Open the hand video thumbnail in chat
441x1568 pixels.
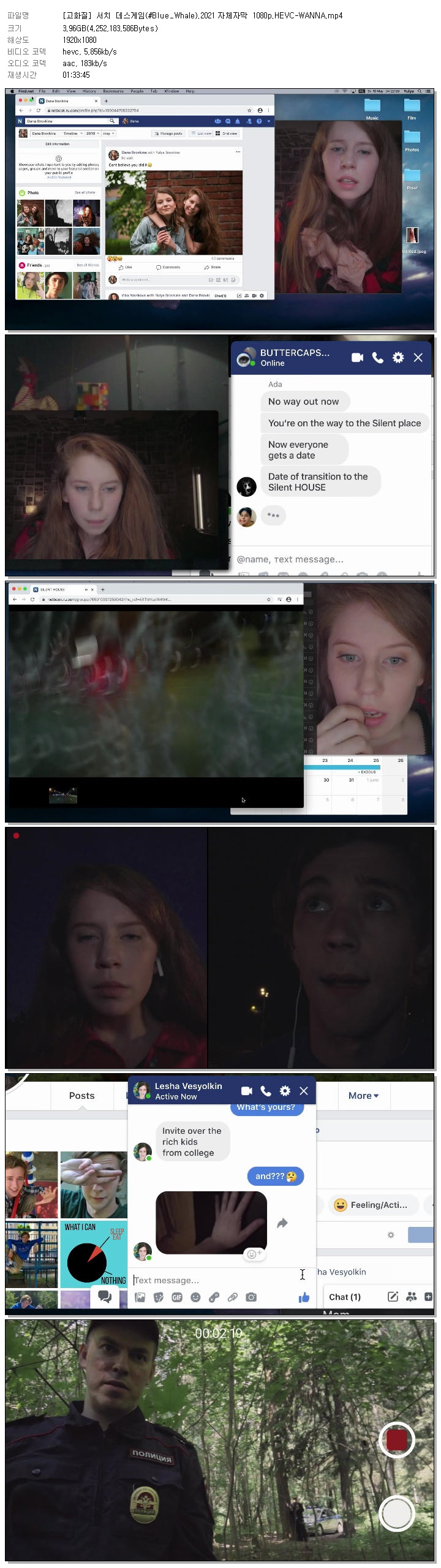coord(211,1223)
